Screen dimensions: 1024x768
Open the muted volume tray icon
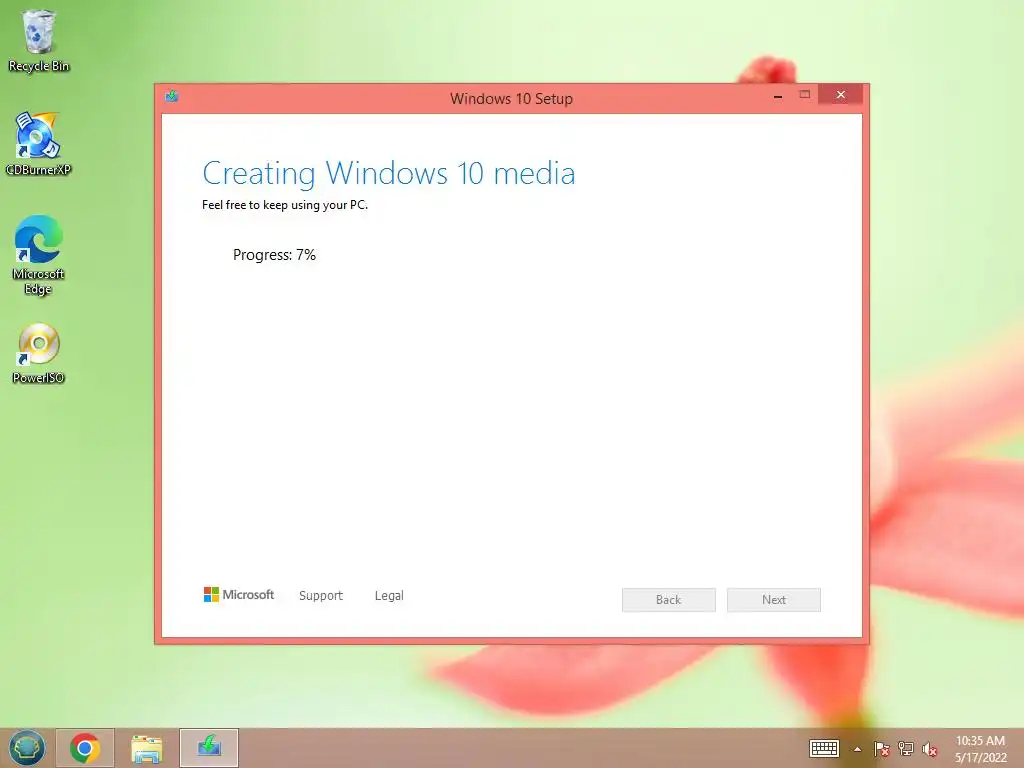coord(930,749)
